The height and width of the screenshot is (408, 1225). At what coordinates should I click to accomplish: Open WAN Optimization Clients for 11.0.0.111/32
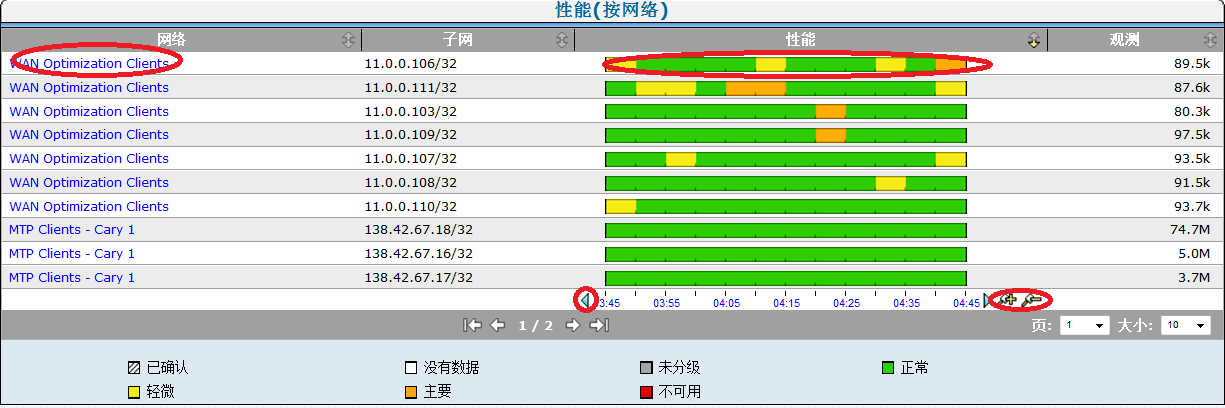pyautogui.click(x=89, y=87)
